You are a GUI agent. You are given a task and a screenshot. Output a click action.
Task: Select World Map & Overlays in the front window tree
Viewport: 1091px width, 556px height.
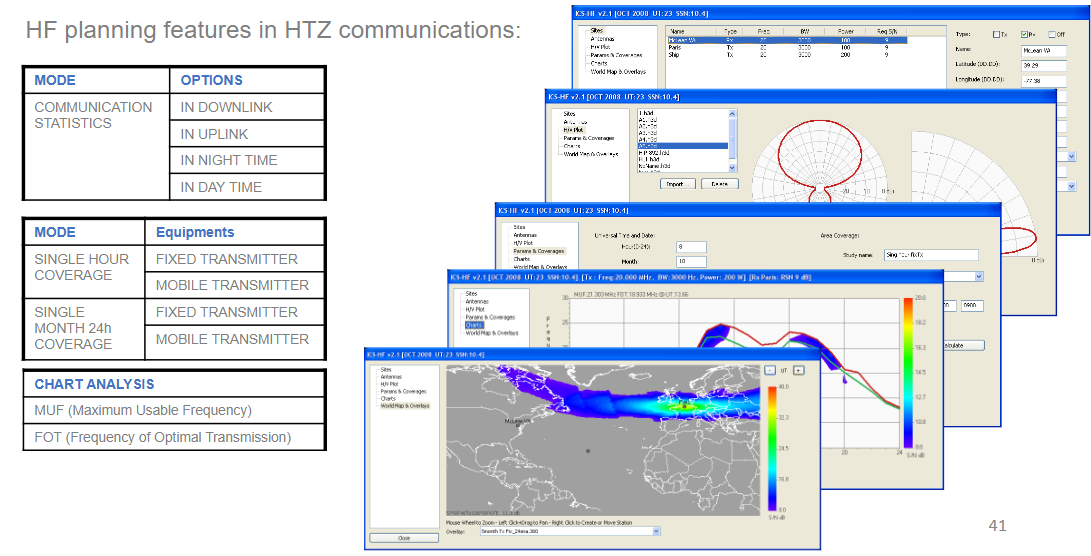404,405
